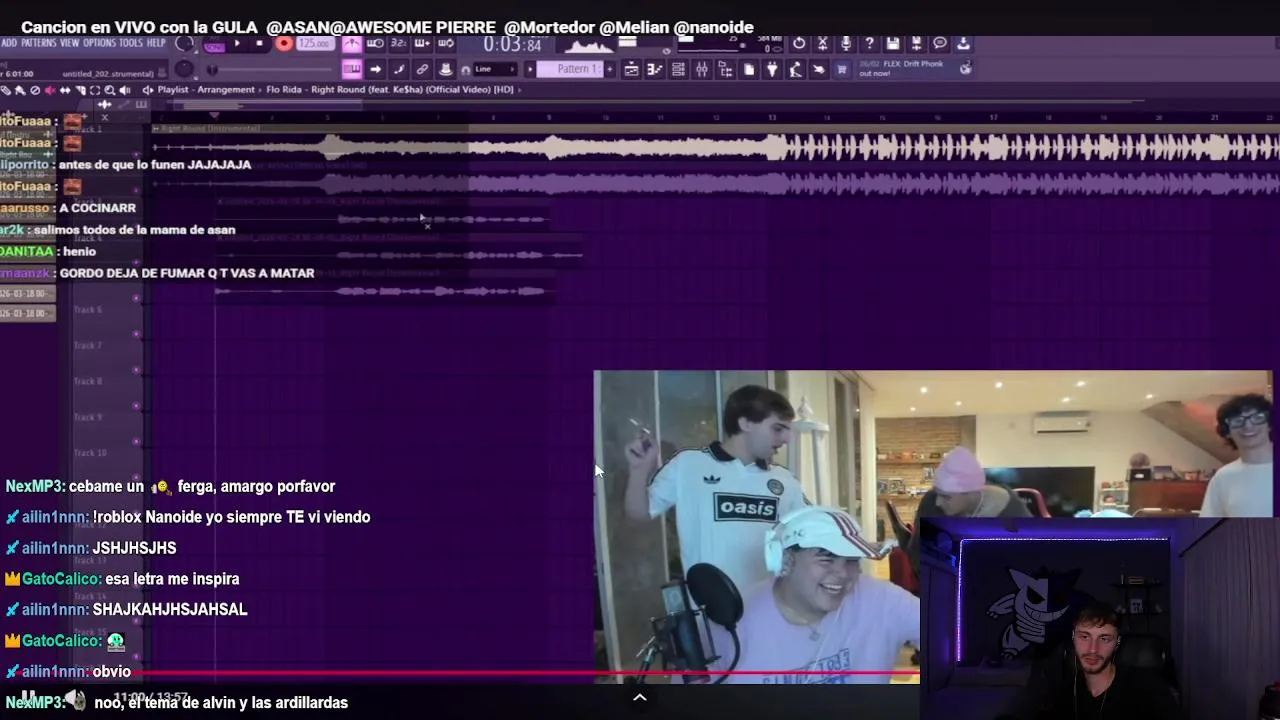Open the PATTERNS menu
The width and height of the screenshot is (1280, 720).
[x=39, y=43]
